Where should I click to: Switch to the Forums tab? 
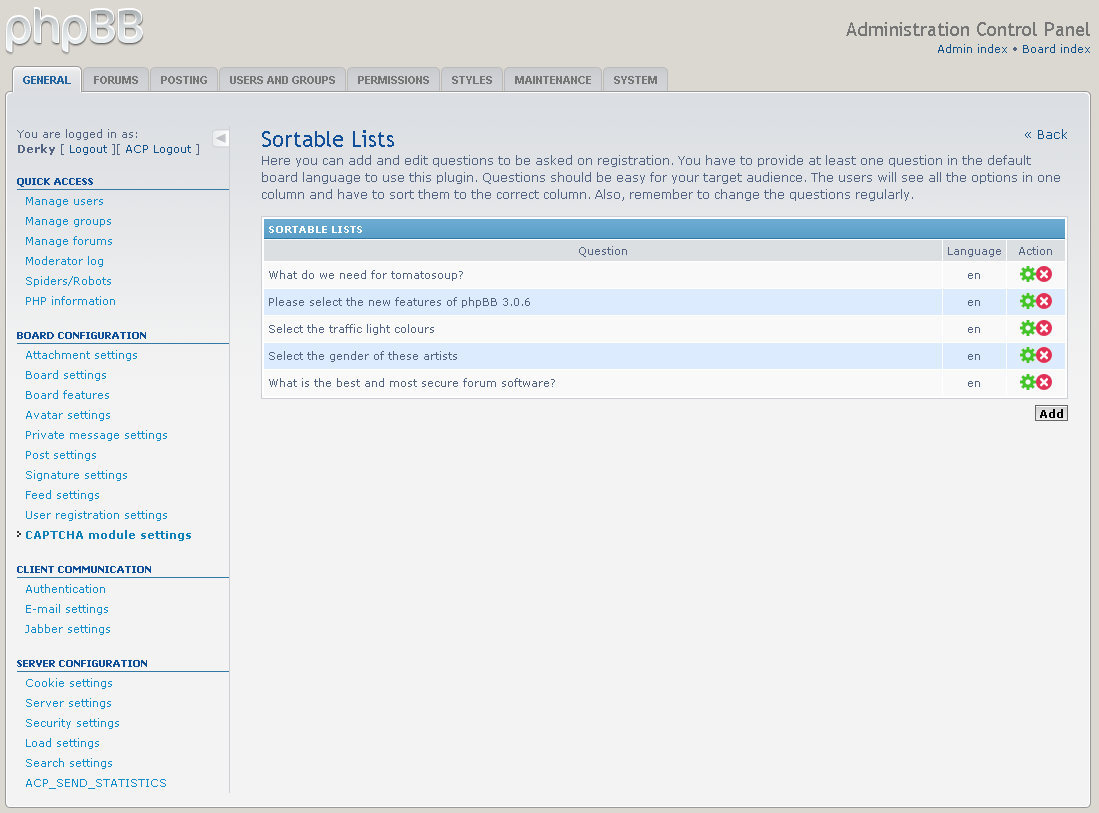coord(116,80)
